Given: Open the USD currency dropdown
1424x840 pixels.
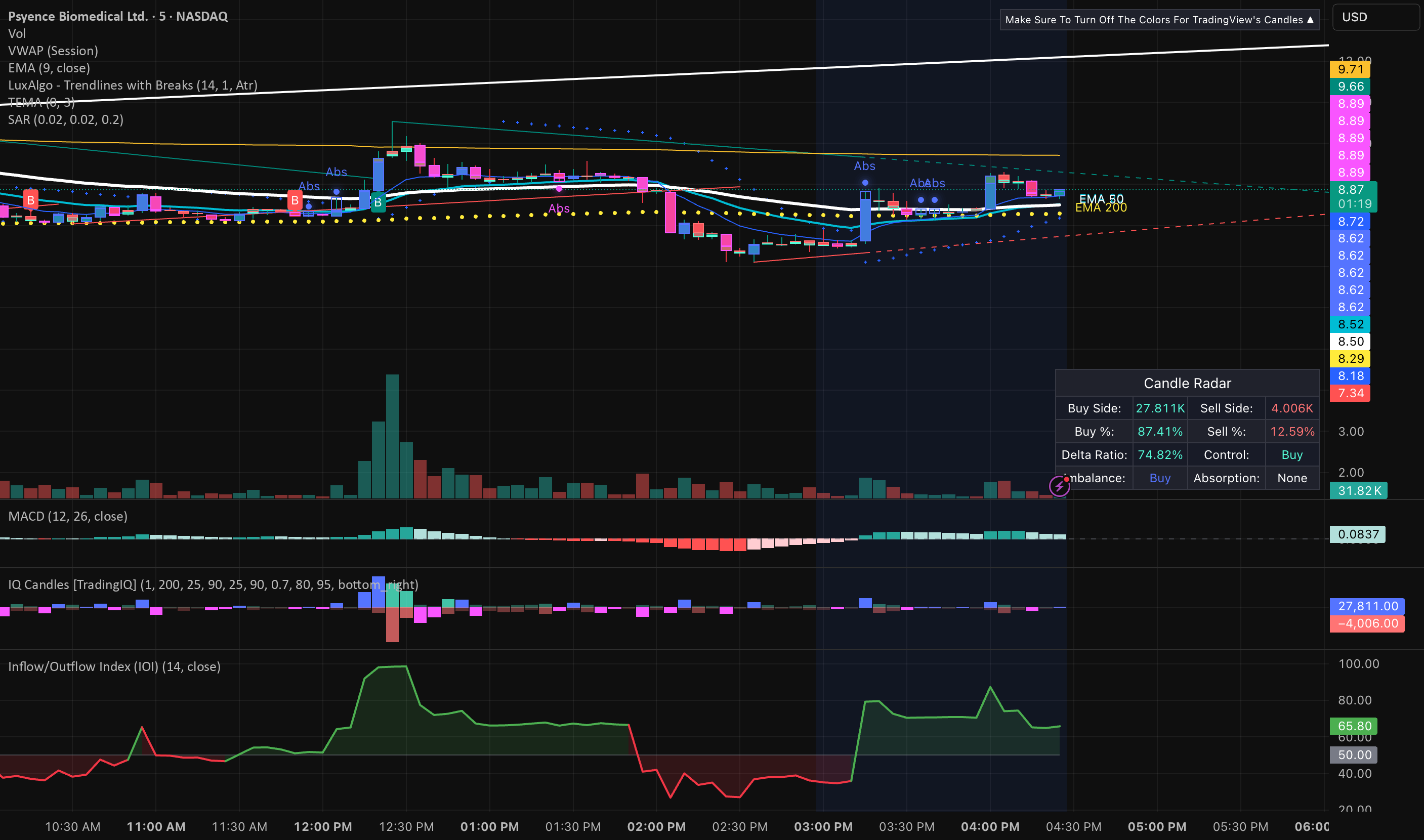Looking at the screenshot, I should (x=1376, y=17).
